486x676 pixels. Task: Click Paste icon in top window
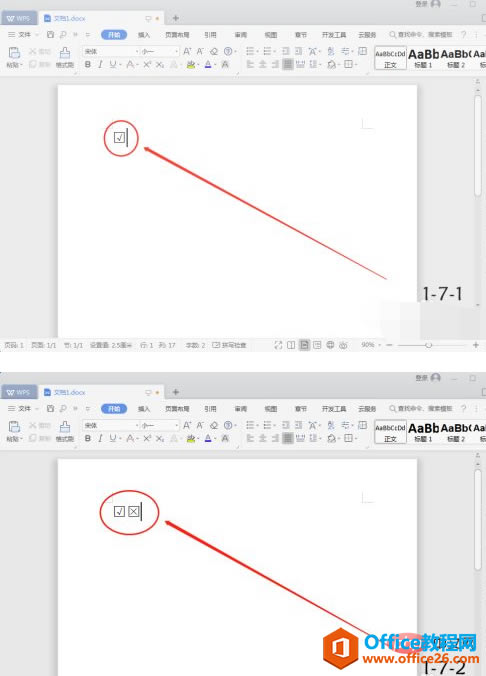pyautogui.click(x=14, y=53)
